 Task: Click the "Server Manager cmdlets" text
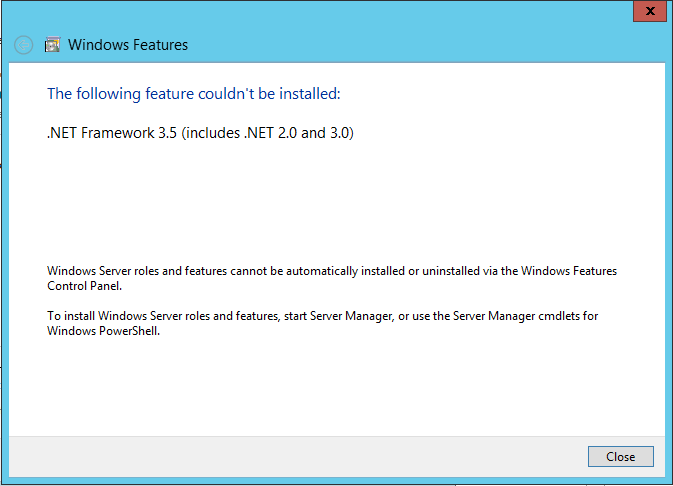[x=516, y=316]
